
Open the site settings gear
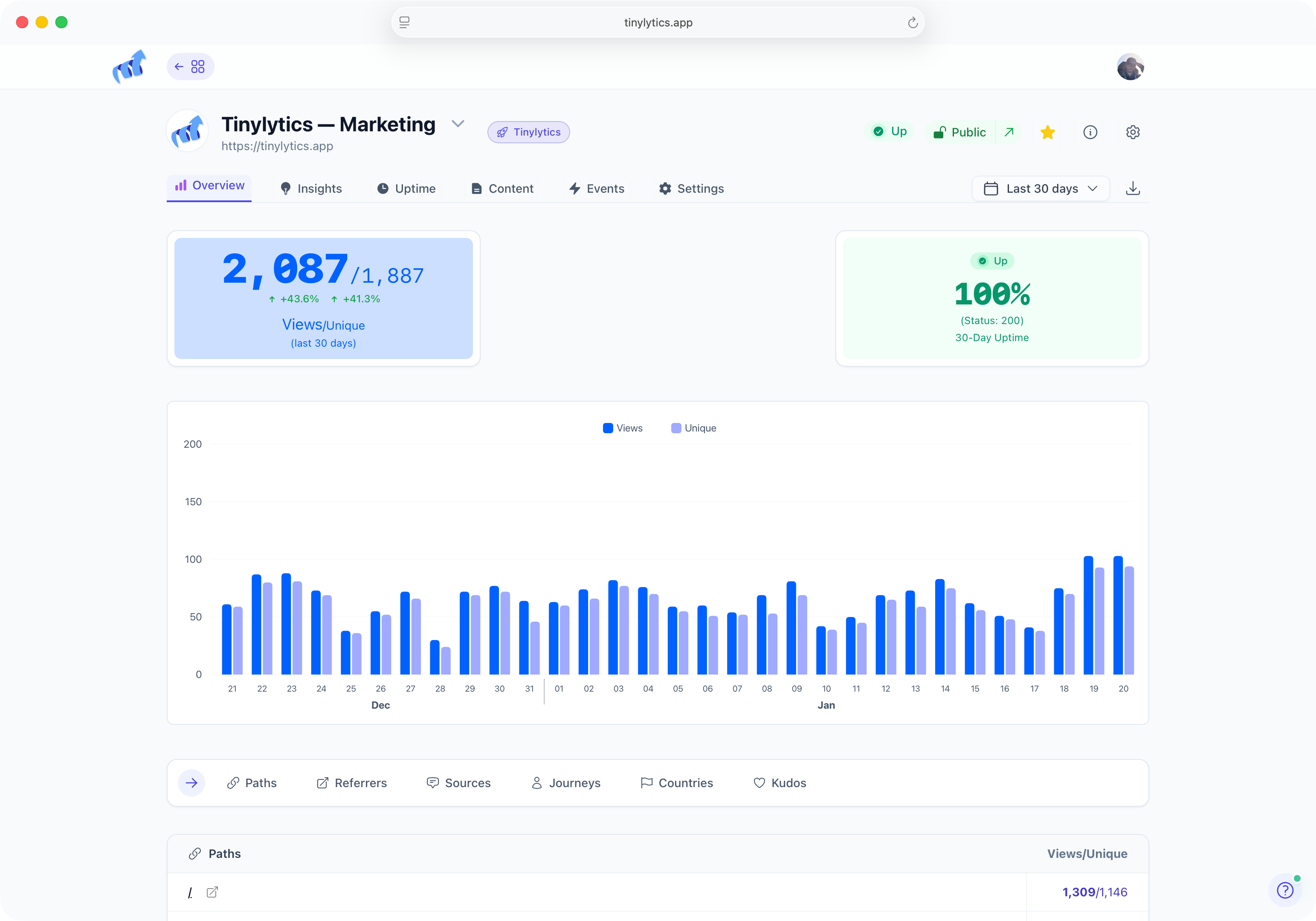tap(1133, 132)
